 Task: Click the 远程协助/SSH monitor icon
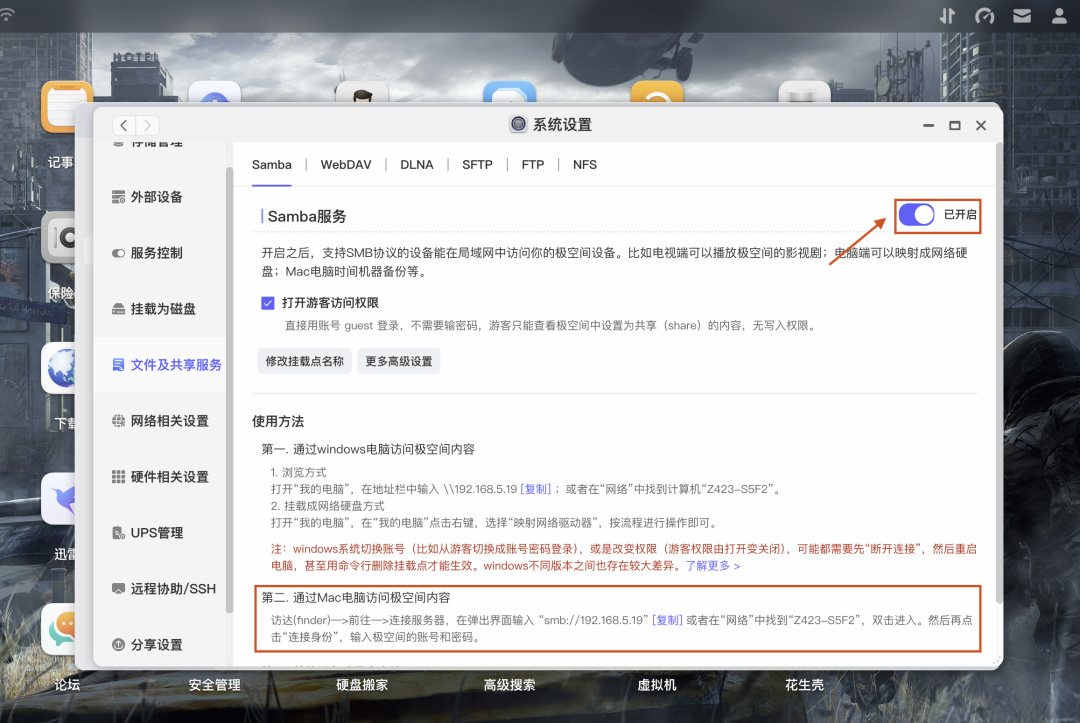118,589
